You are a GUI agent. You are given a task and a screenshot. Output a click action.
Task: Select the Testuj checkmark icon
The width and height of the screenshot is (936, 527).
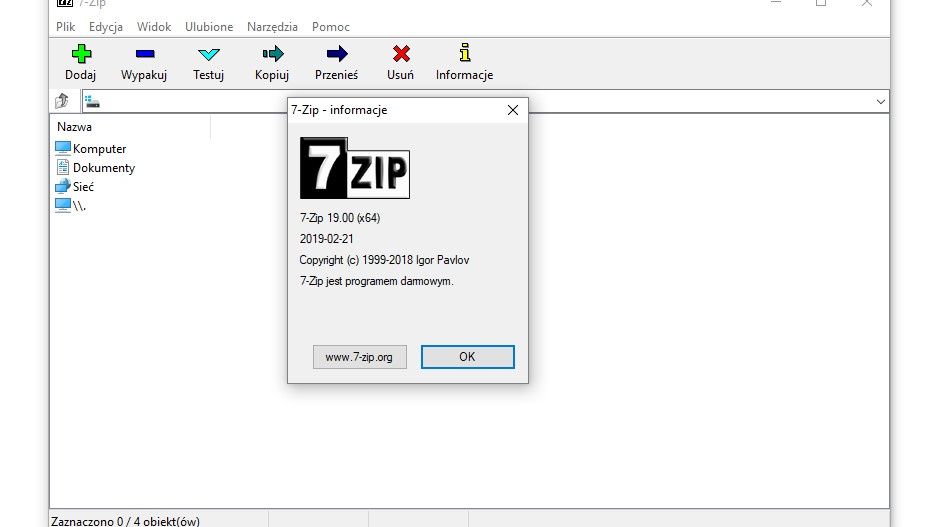click(x=208, y=54)
